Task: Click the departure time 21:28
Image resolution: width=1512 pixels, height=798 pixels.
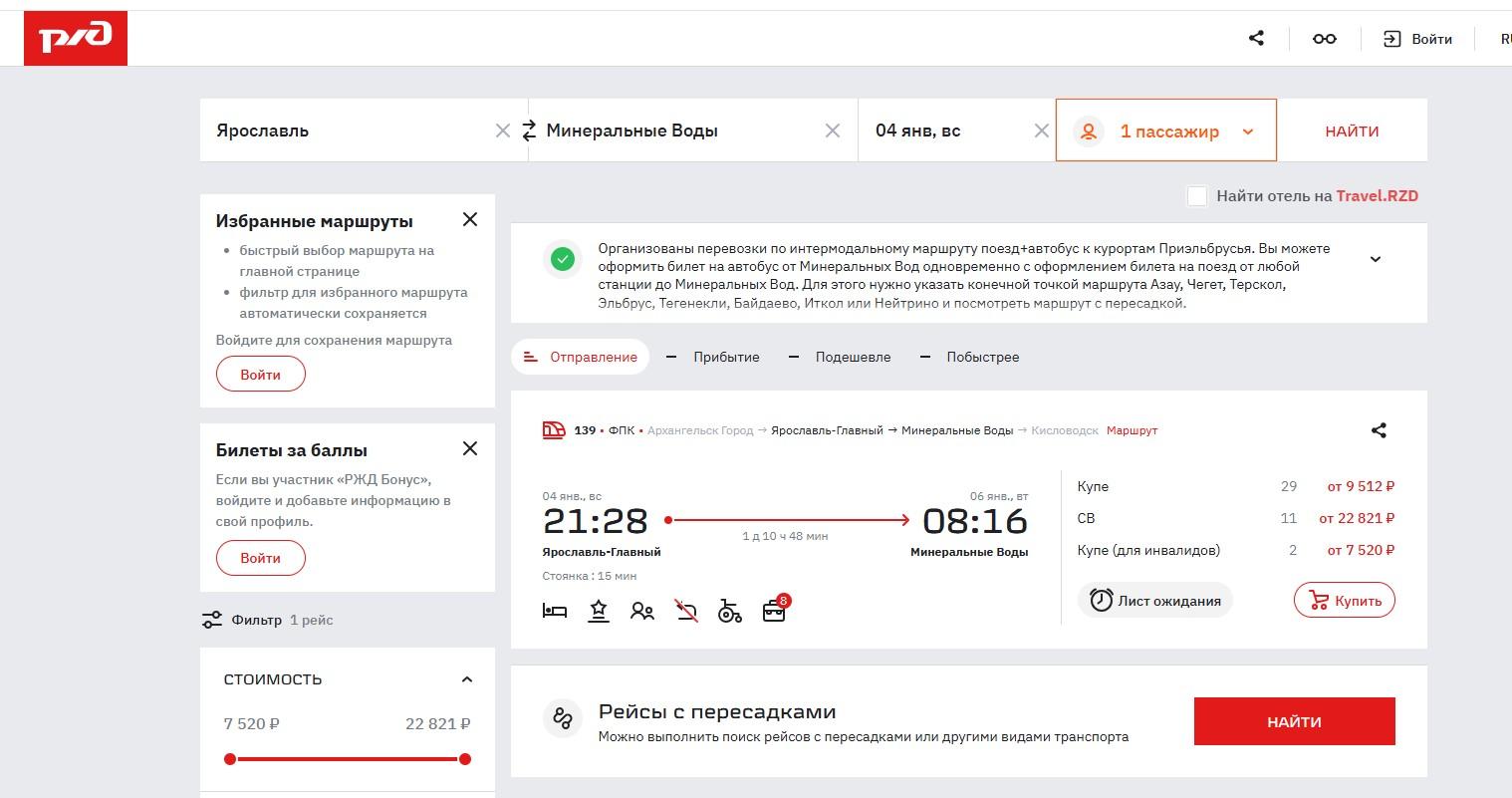Action: coord(596,521)
